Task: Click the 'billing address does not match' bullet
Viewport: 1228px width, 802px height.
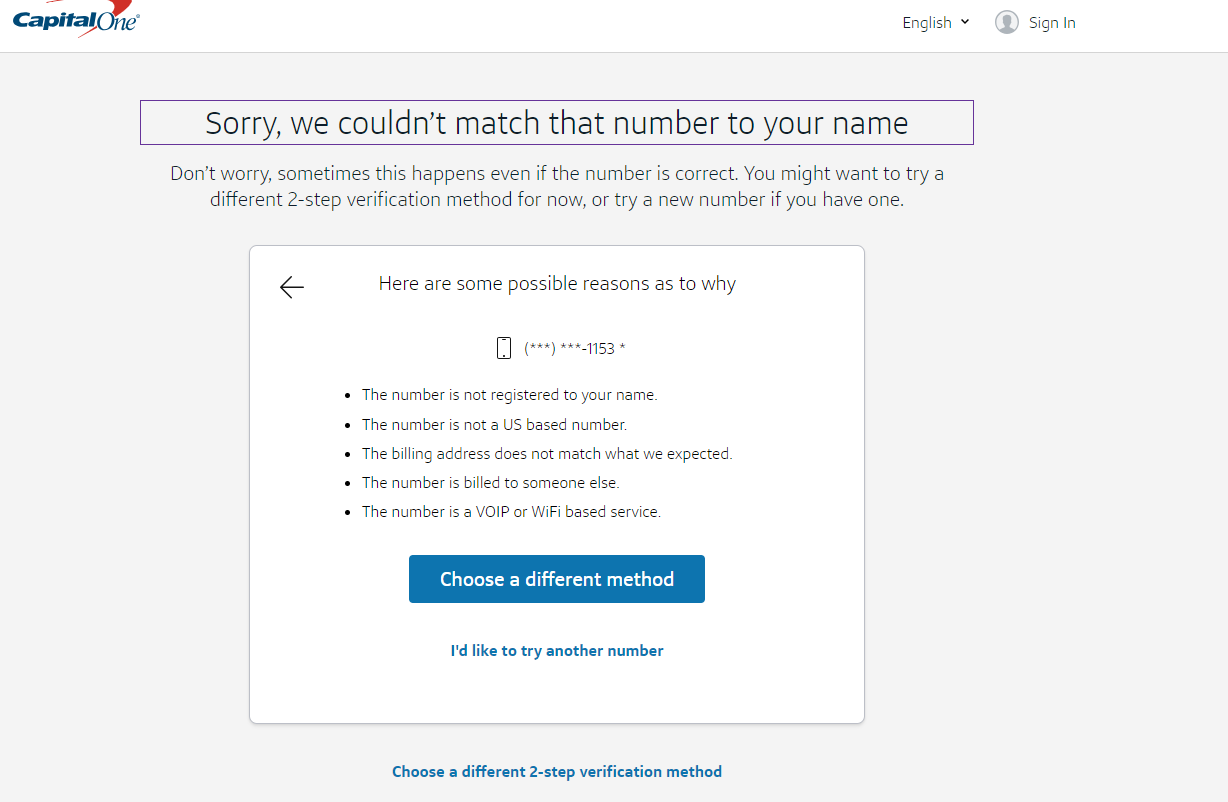Action: pos(547,454)
